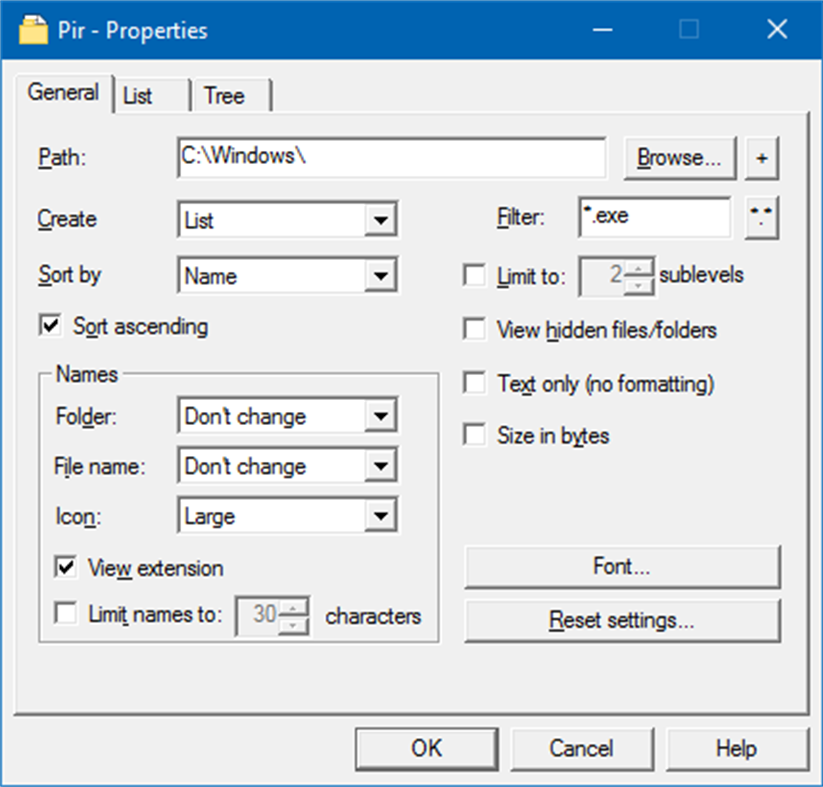Enable Text only (no formatting)
This screenshot has height=787, width=823.
coord(475,383)
